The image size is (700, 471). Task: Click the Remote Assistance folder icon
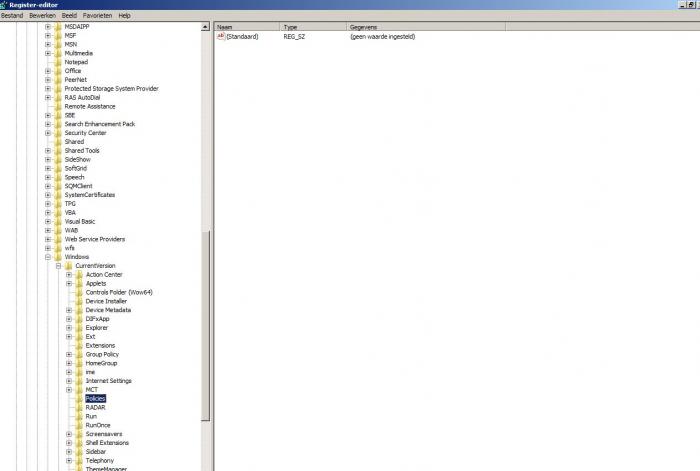58,106
